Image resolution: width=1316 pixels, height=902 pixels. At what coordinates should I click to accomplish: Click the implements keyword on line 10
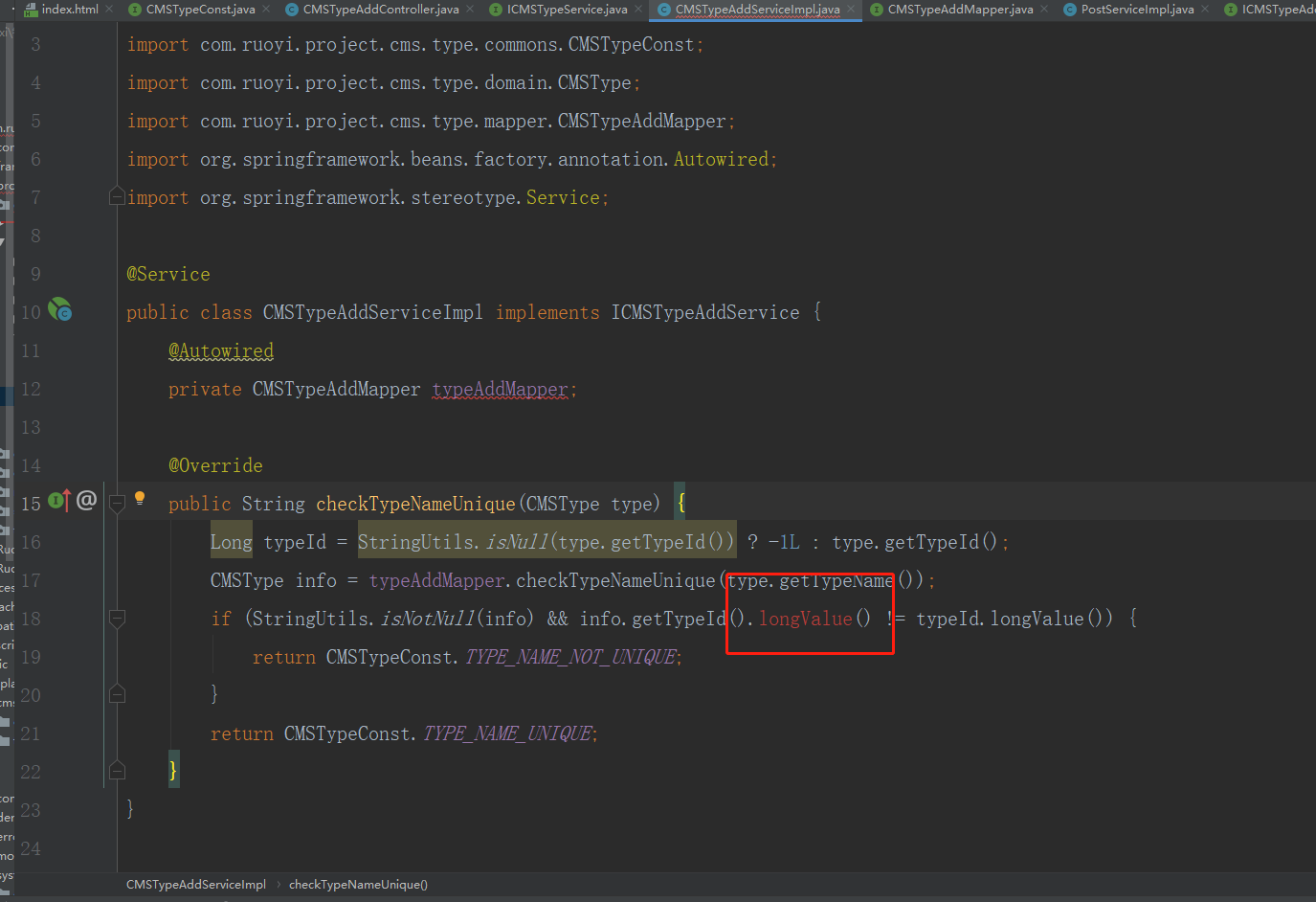click(x=547, y=313)
